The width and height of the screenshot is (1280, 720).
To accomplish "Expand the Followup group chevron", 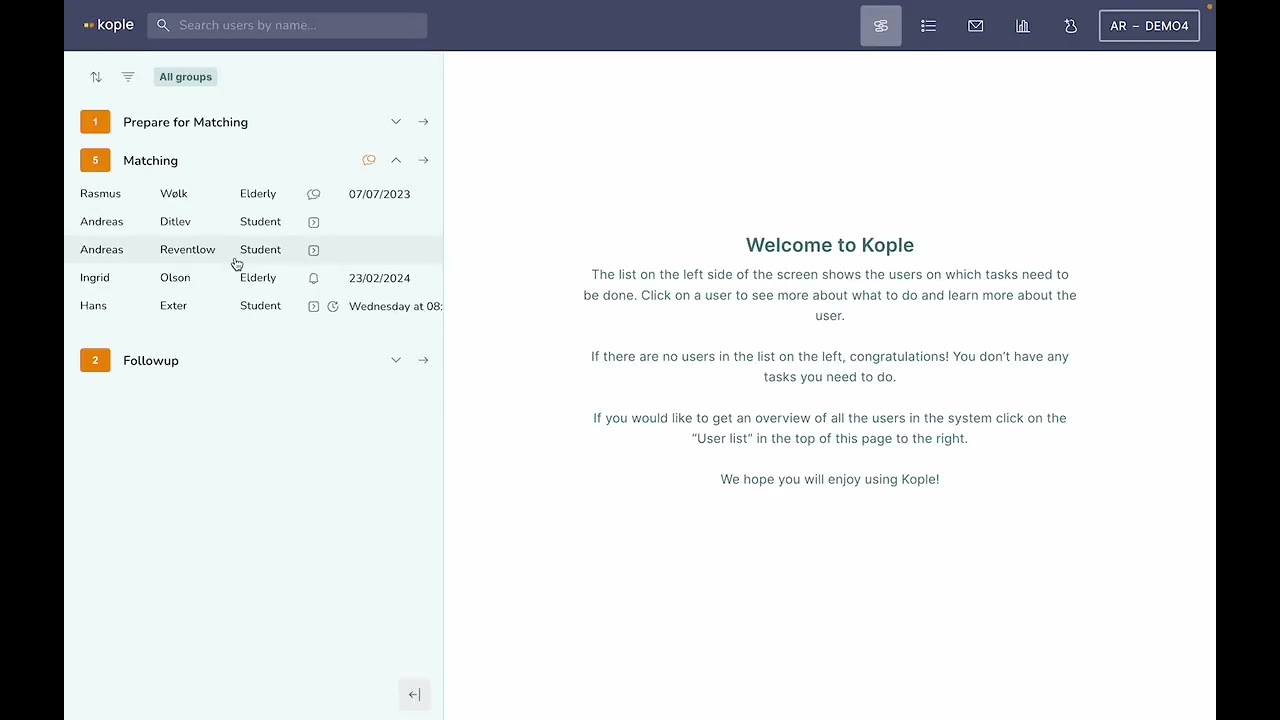I will [396, 360].
